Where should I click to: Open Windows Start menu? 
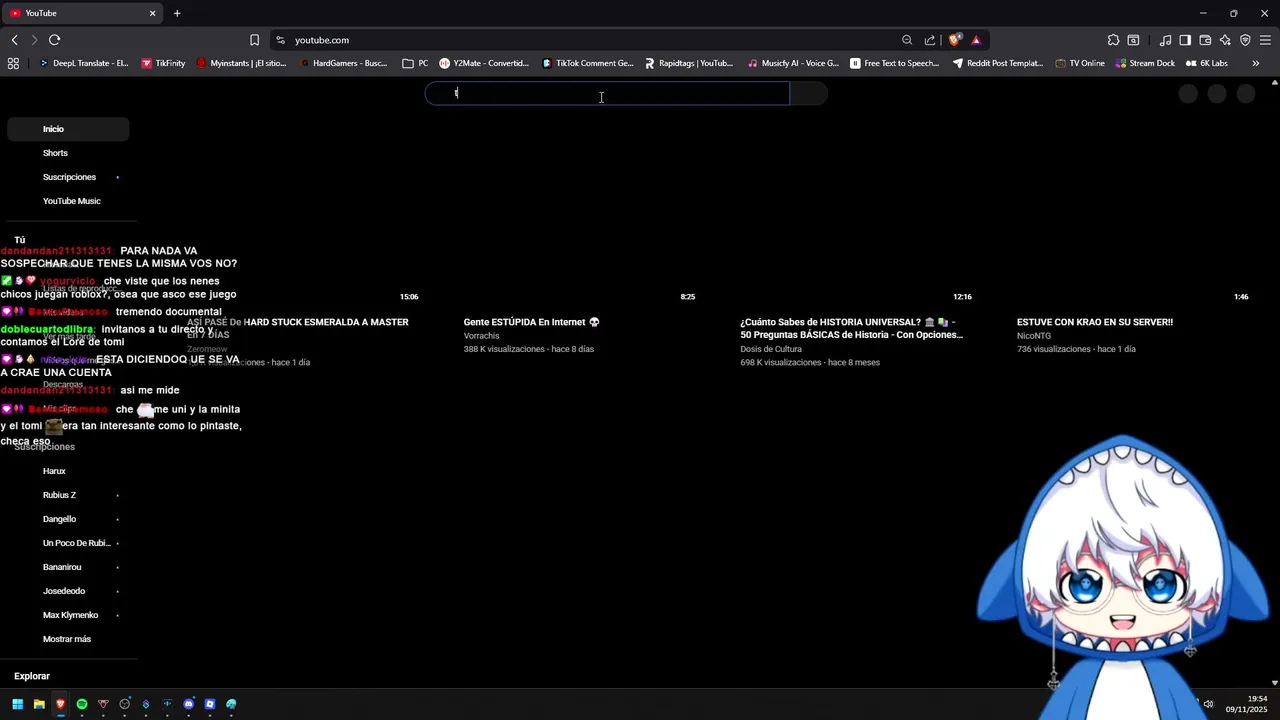pyautogui.click(x=17, y=704)
